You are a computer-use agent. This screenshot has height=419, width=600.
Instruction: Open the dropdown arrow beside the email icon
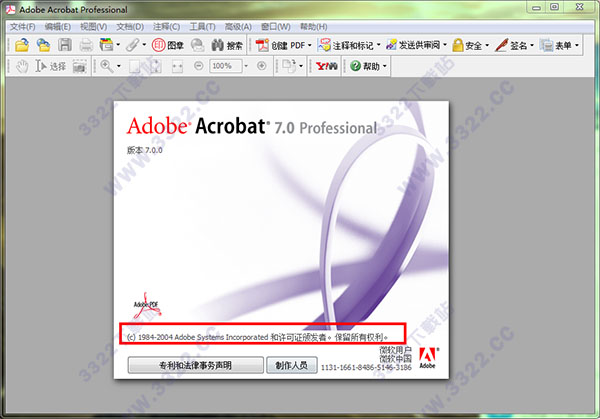(118, 45)
